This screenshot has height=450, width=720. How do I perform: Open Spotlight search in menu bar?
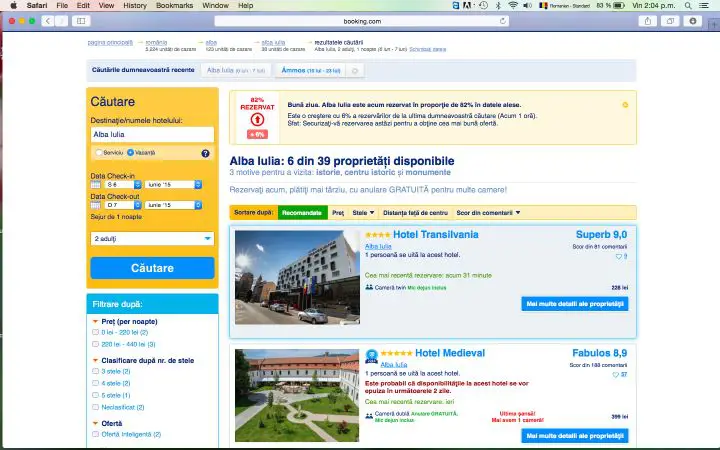pos(688,6)
